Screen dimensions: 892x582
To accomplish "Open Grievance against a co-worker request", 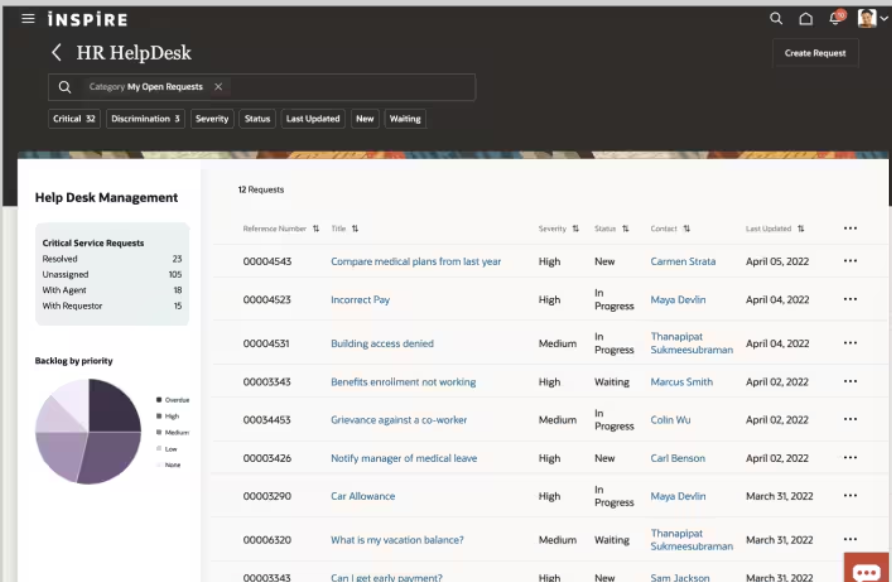I will [x=399, y=420].
